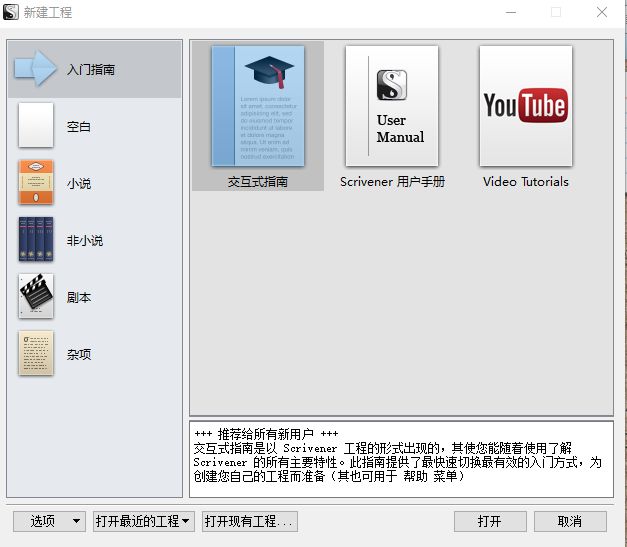Click the 剧本 category label
This screenshot has height=547, width=627.
tap(79, 297)
